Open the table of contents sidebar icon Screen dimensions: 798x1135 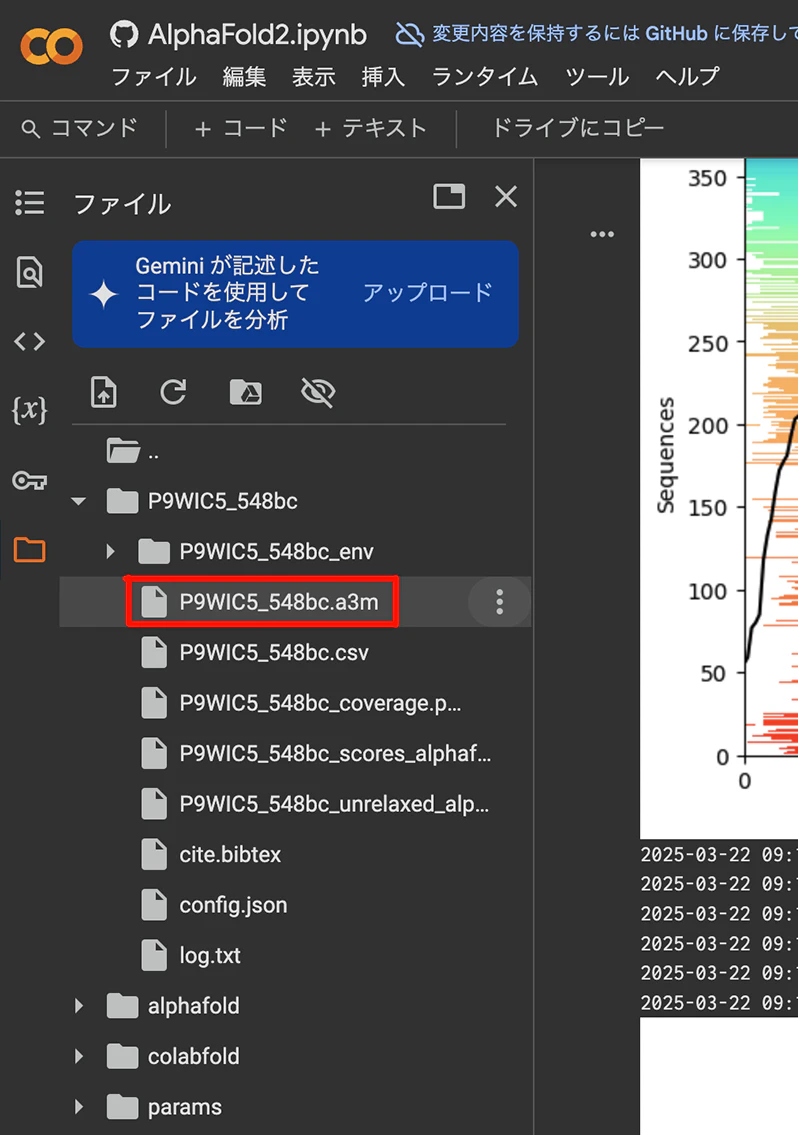(x=30, y=203)
